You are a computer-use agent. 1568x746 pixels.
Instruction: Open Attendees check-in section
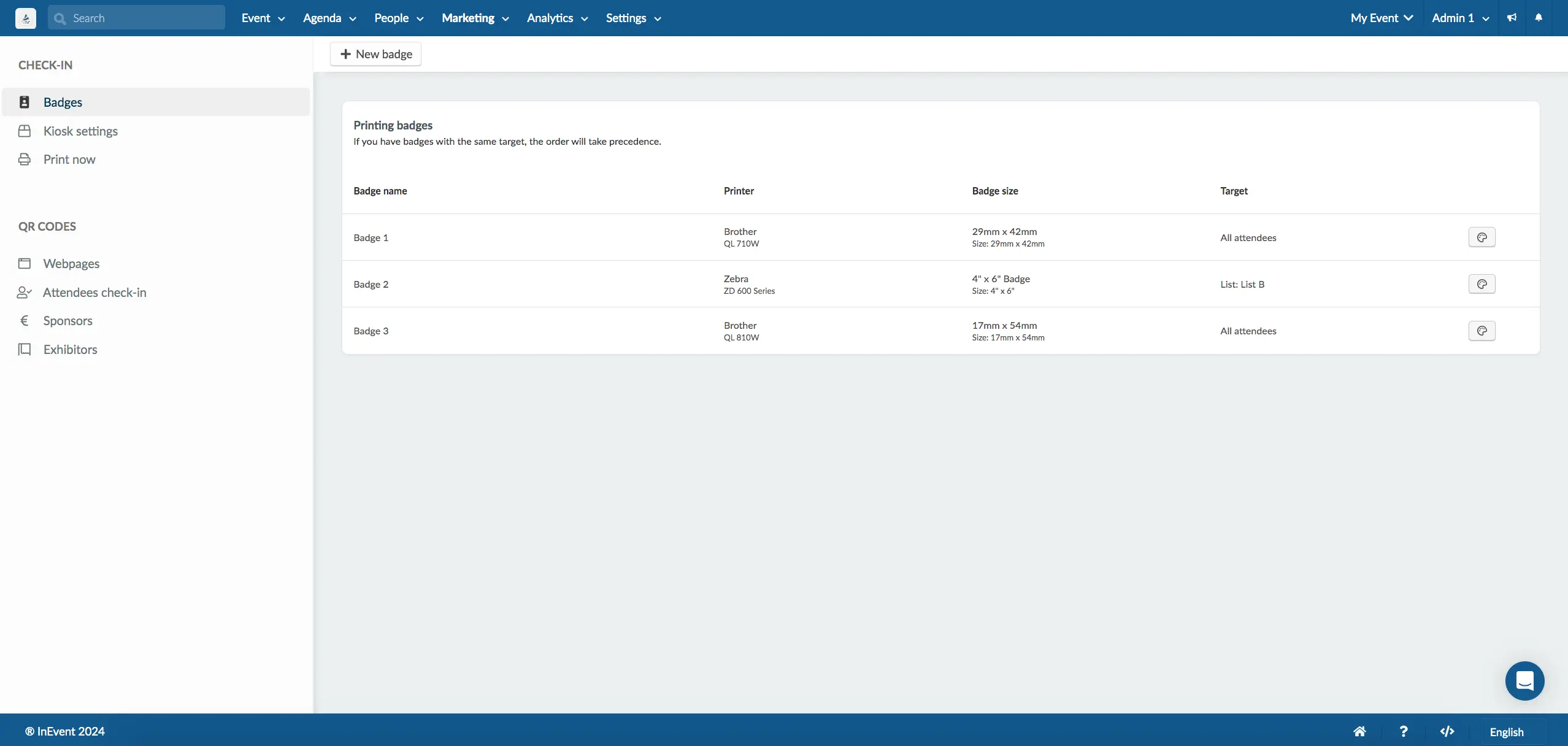pos(94,293)
